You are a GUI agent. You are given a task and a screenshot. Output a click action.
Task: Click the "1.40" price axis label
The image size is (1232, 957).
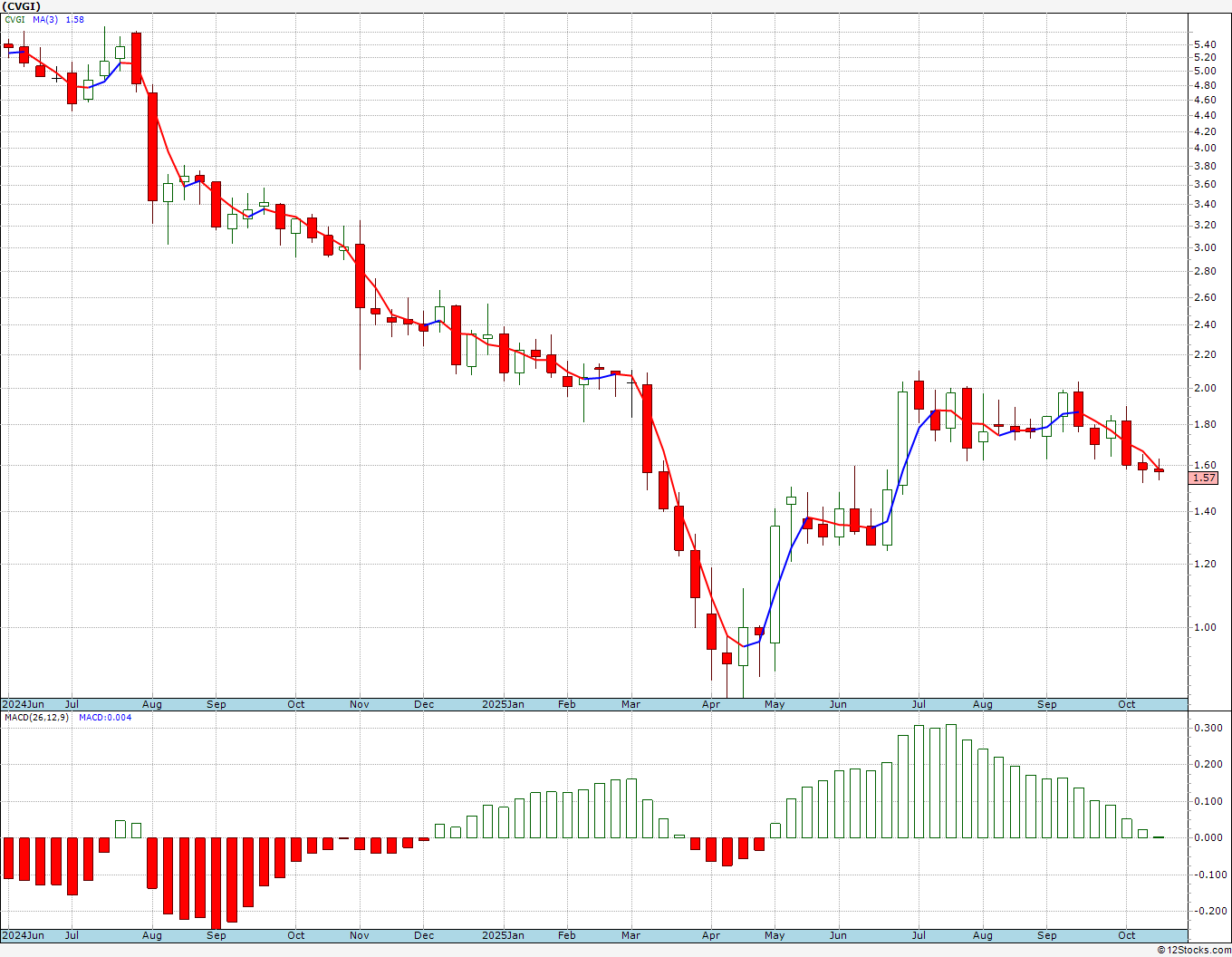point(1205,511)
